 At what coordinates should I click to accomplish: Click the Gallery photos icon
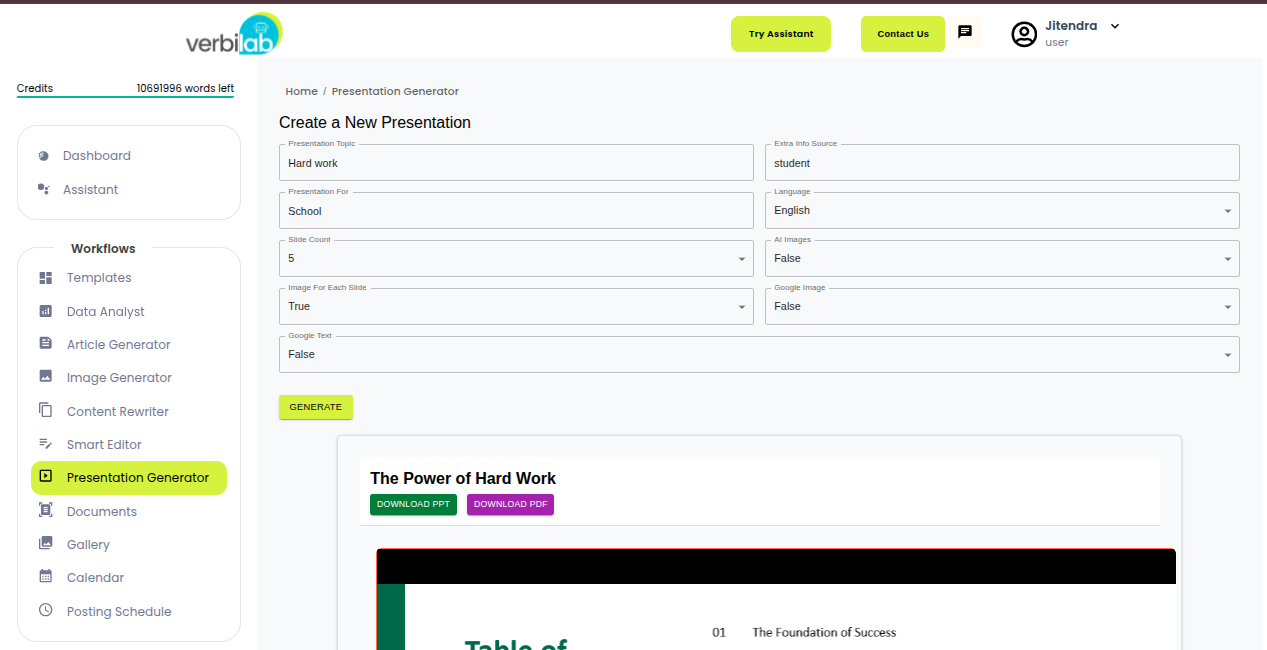(45, 544)
